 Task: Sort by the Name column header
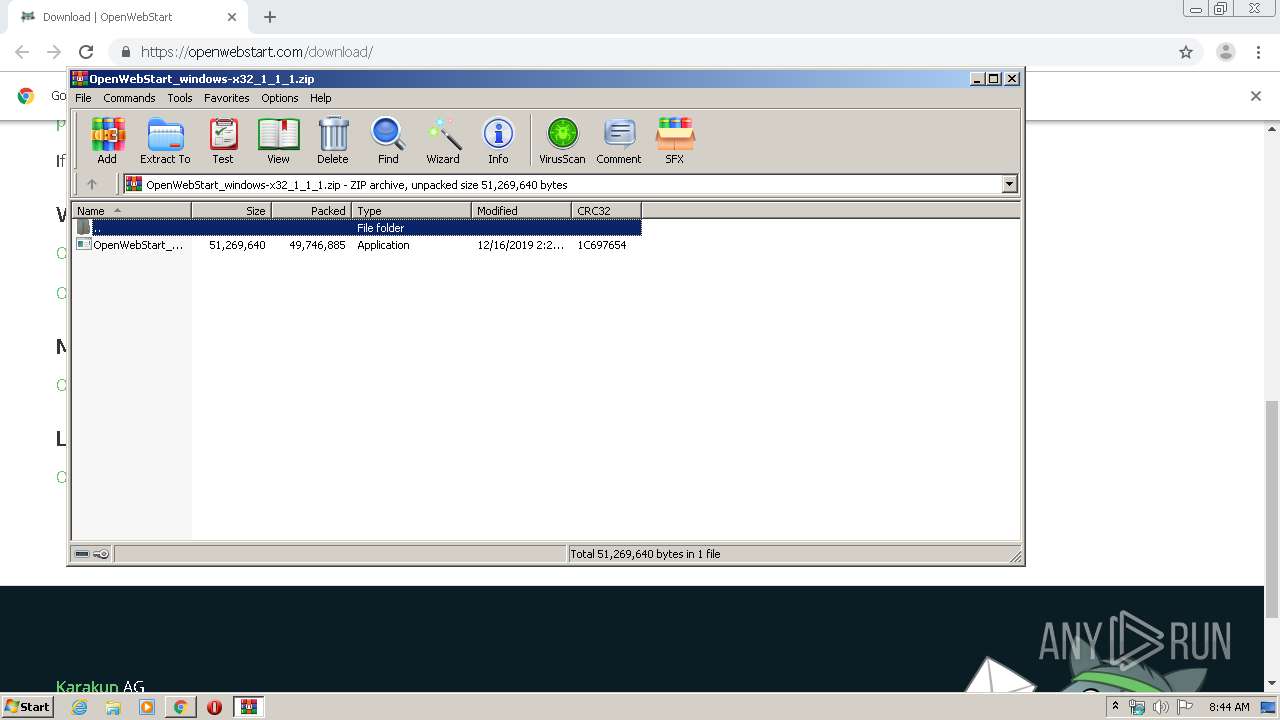tap(131, 210)
